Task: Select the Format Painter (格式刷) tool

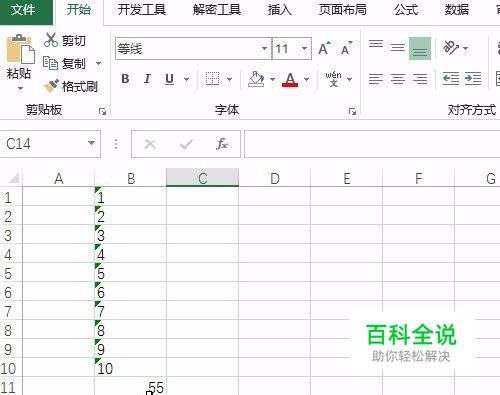Action: click(71, 86)
